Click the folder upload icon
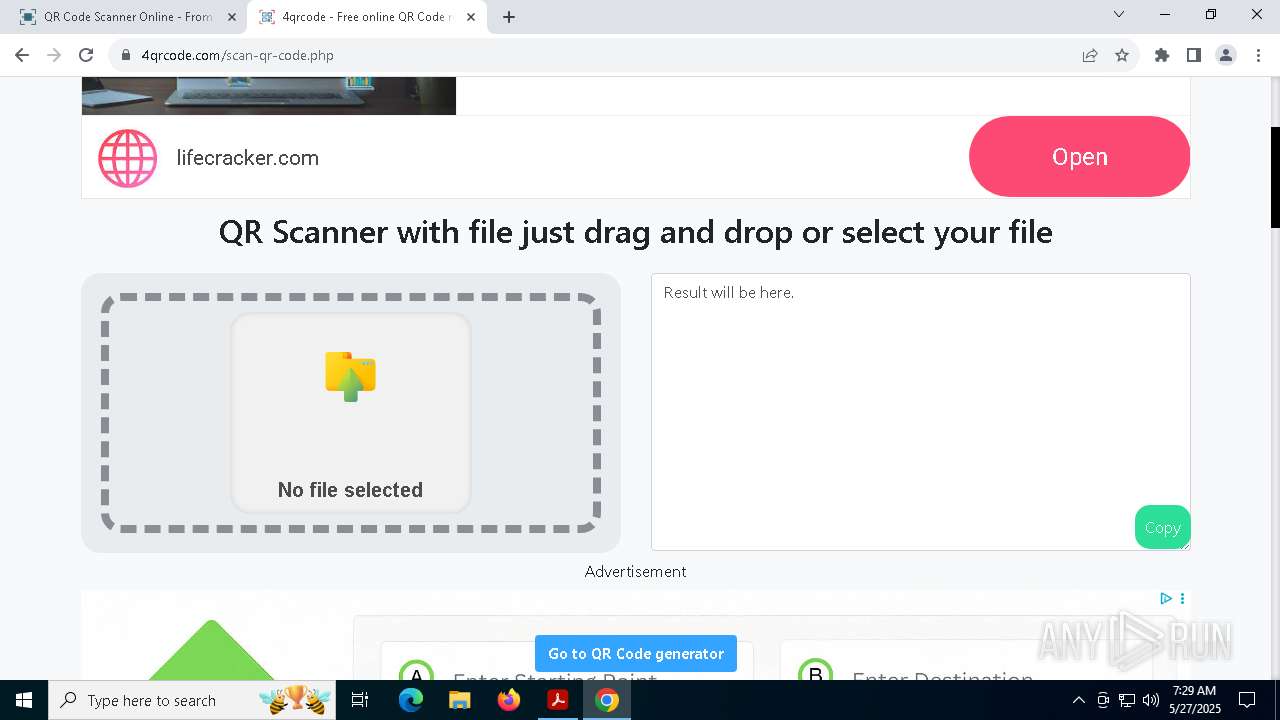The width and height of the screenshot is (1280, 720). click(350, 376)
